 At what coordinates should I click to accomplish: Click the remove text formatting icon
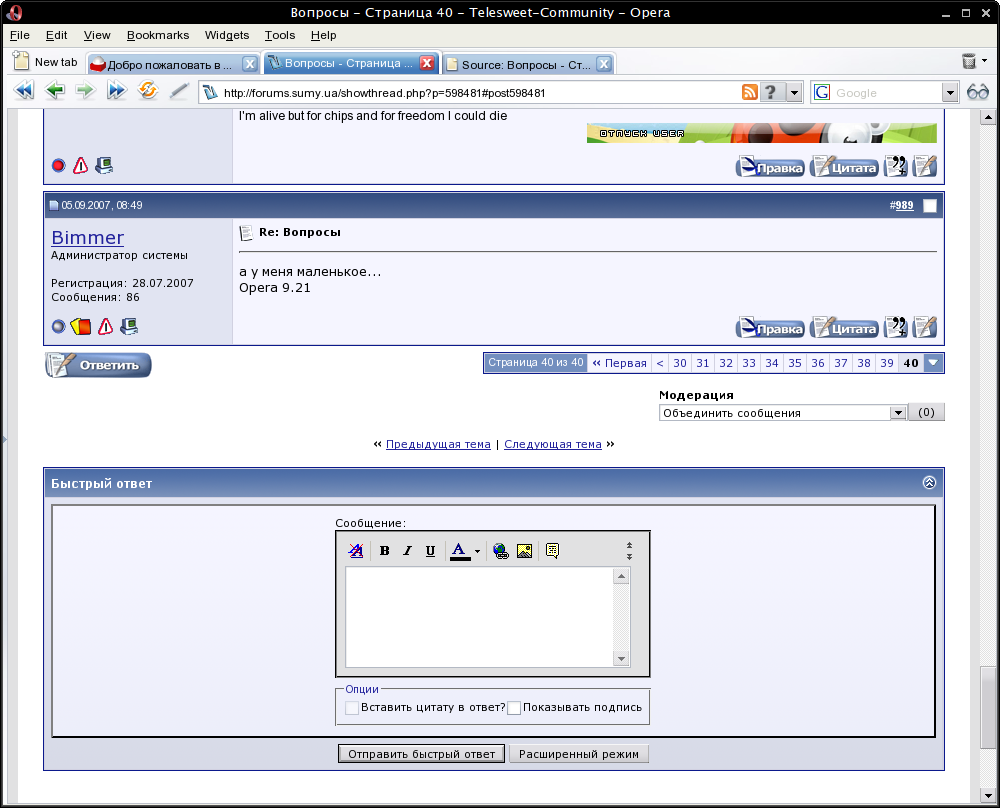pos(355,551)
